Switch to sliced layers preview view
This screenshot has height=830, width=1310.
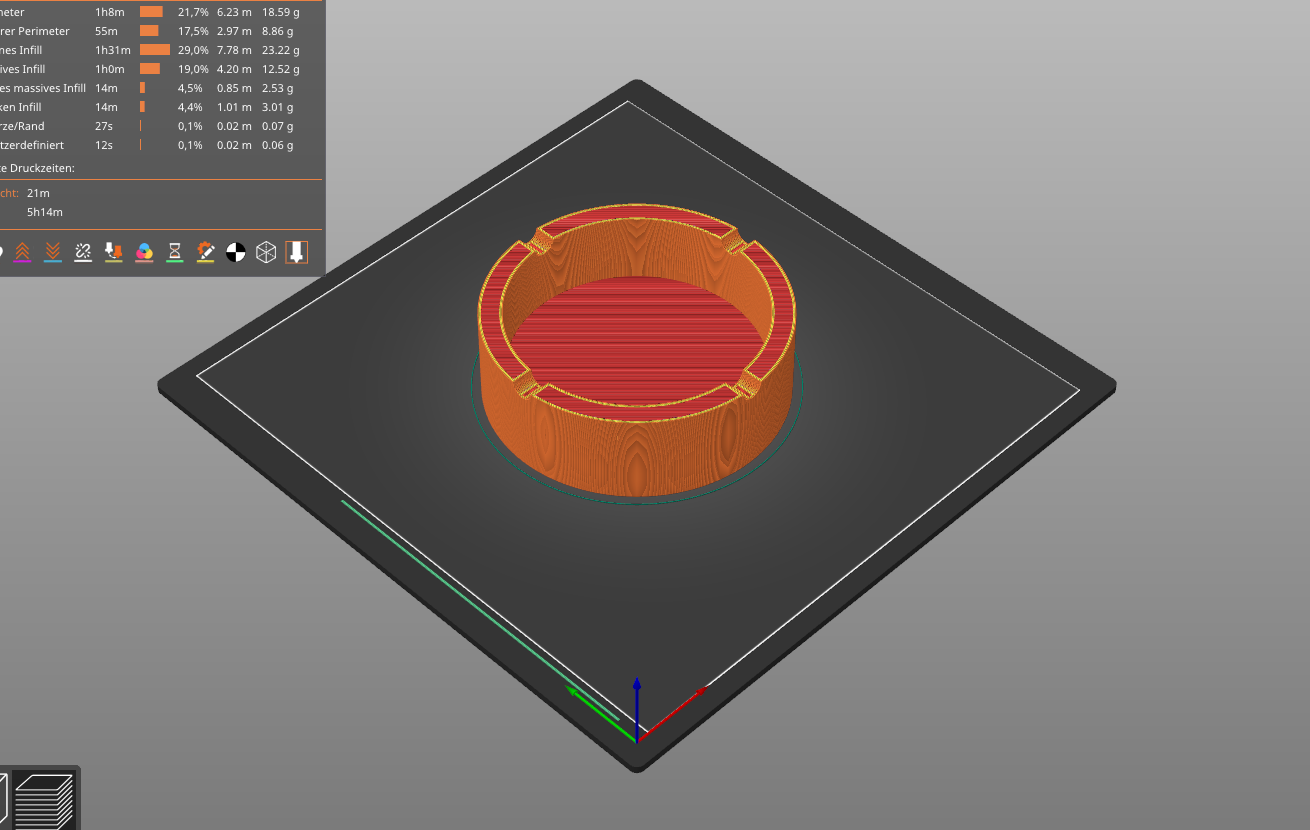coord(45,800)
